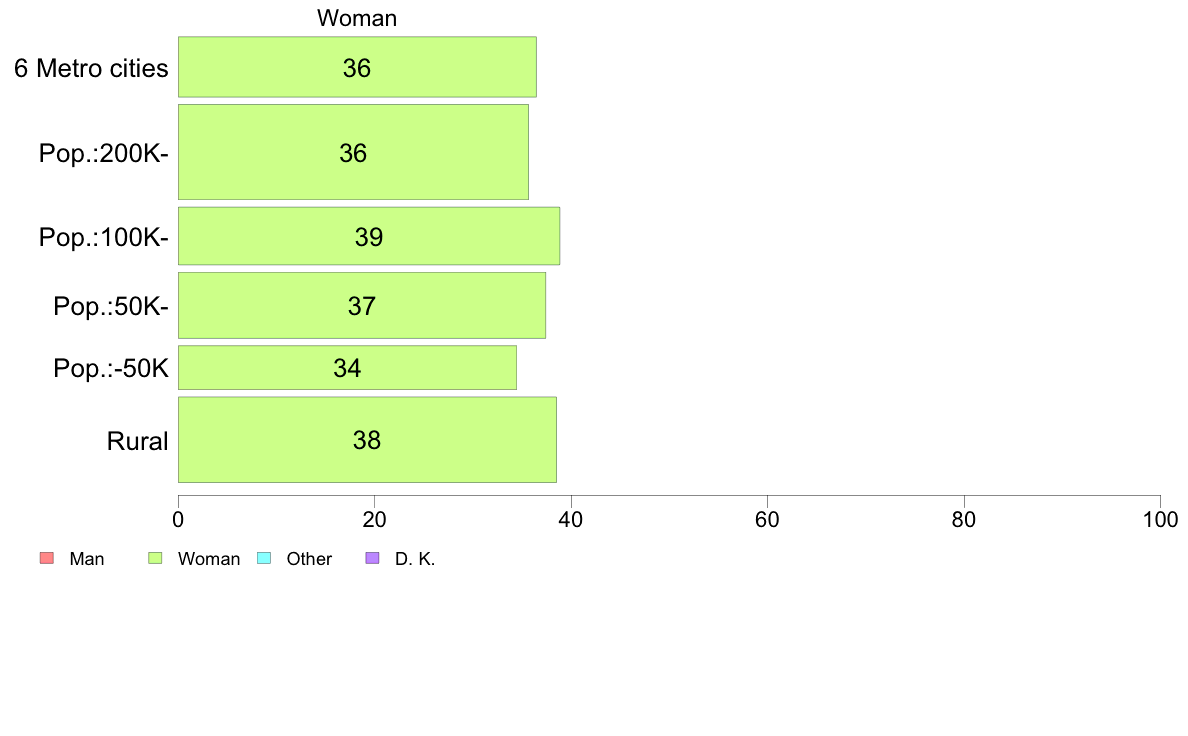Click the 100 tick on the x-axis
This screenshot has width=1188, height=736.
(x=1160, y=519)
